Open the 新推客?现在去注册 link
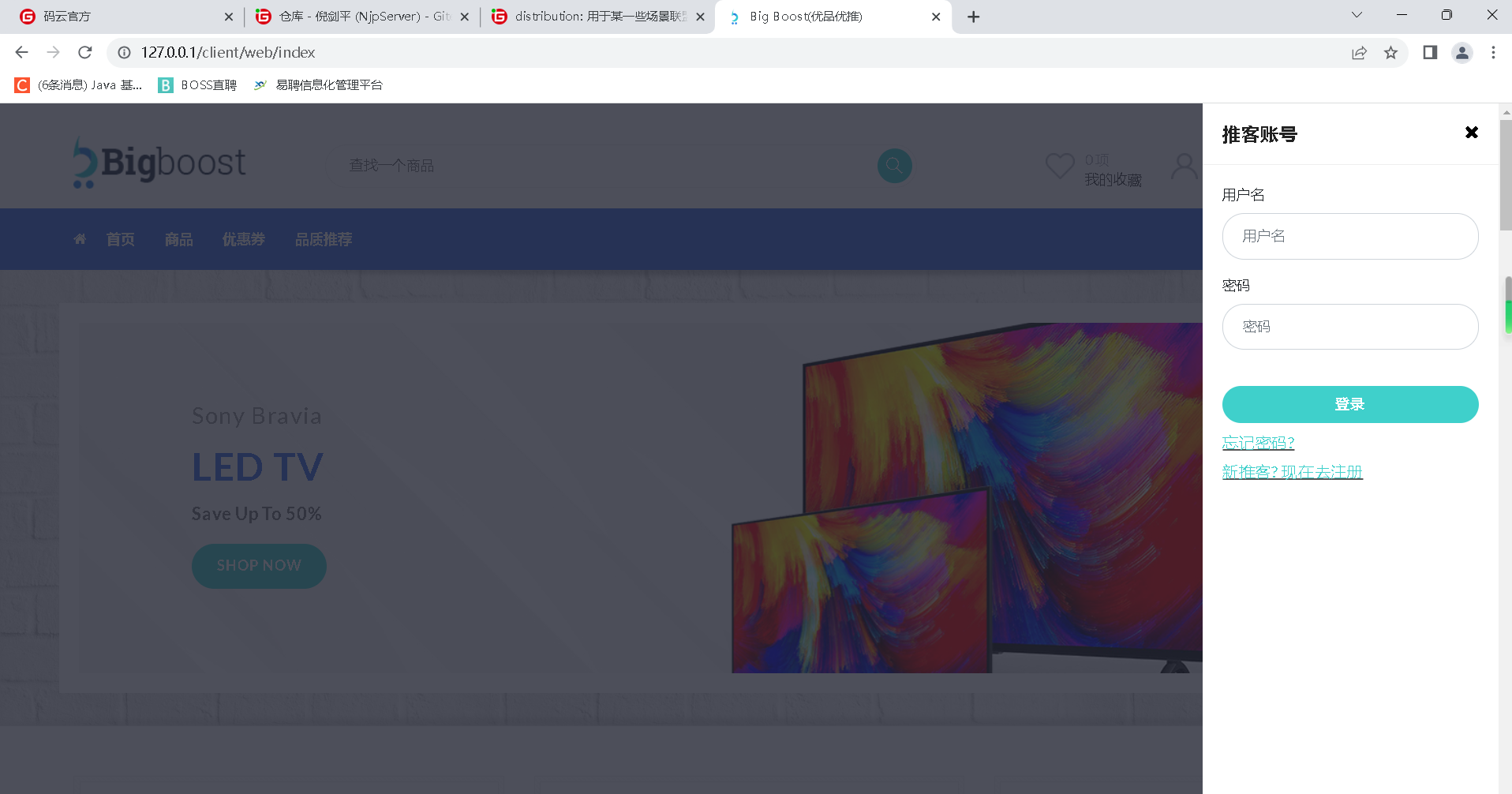Image resolution: width=1512 pixels, height=794 pixels. point(1293,472)
